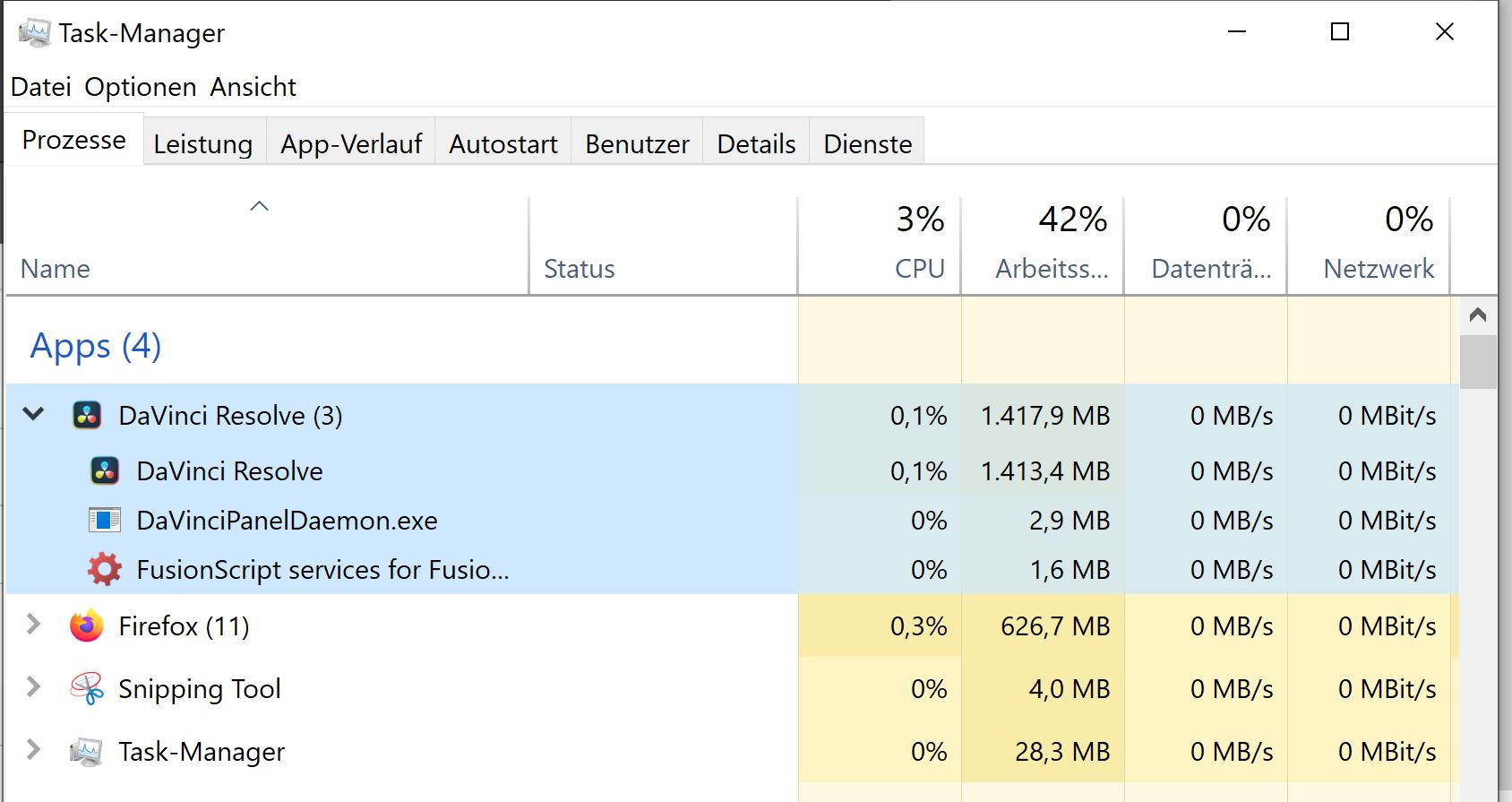Image resolution: width=1512 pixels, height=802 pixels.
Task: Click the 4,0 MB Snipping Tool memory
Action: tap(1070, 689)
